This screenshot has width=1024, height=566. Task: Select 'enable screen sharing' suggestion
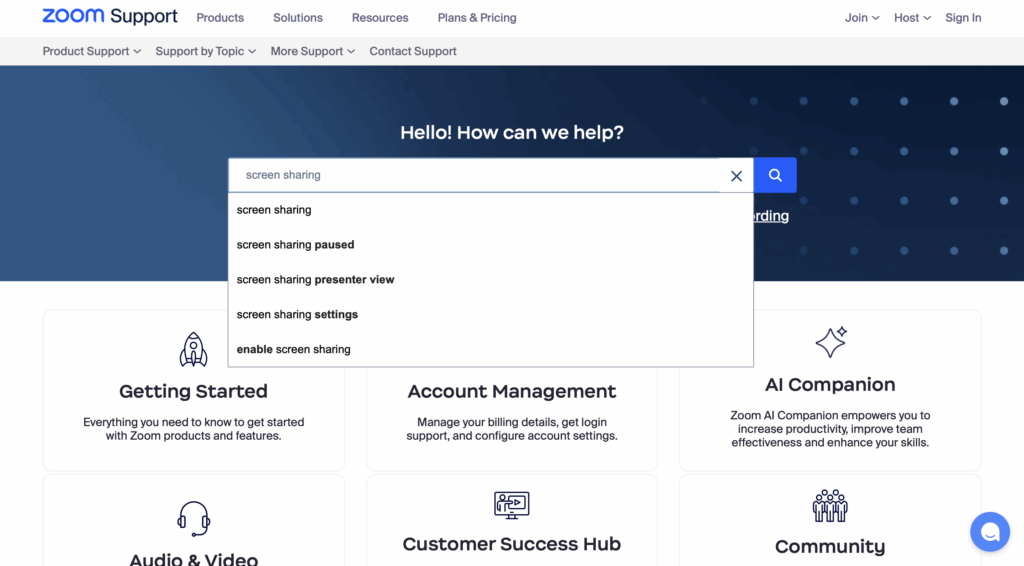click(x=490, y=349)
